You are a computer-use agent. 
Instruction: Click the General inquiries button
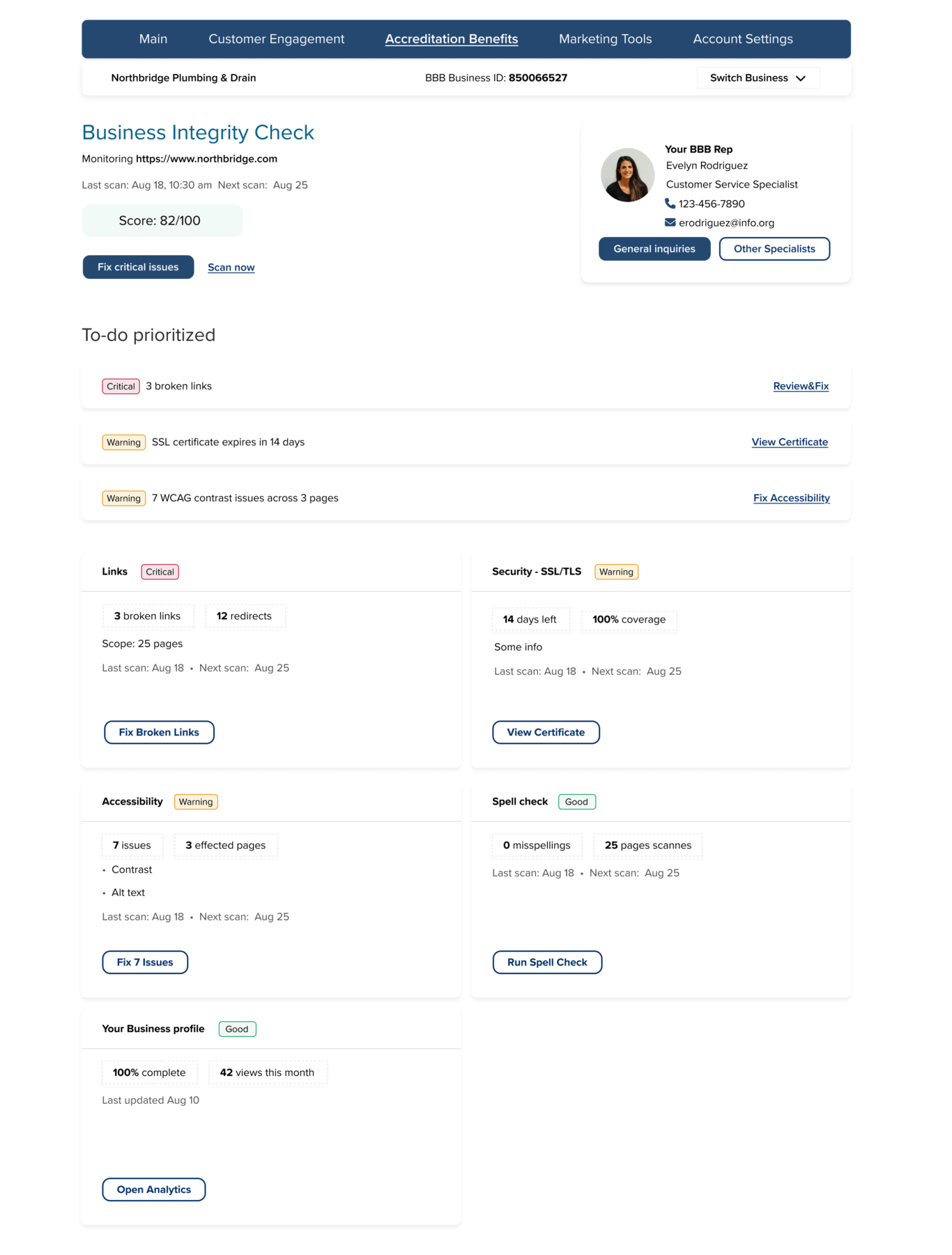tap(654, 249)
